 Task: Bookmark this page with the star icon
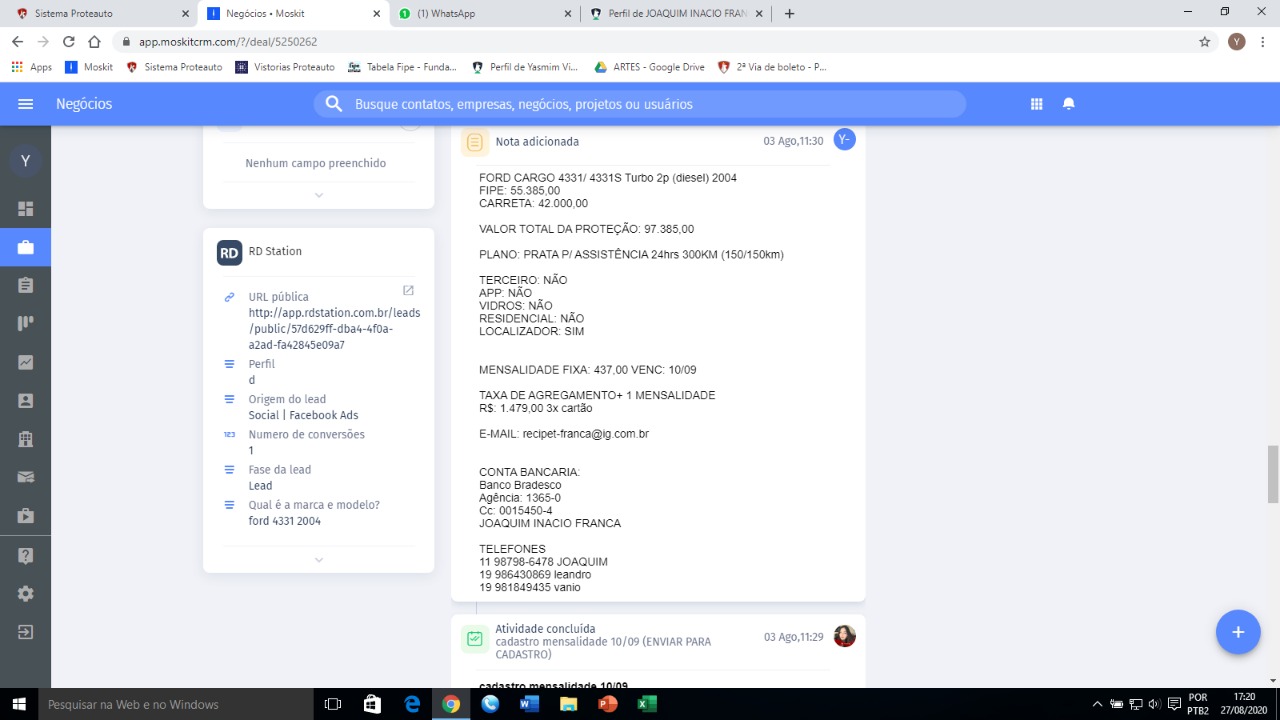(x=1205, y=42)
